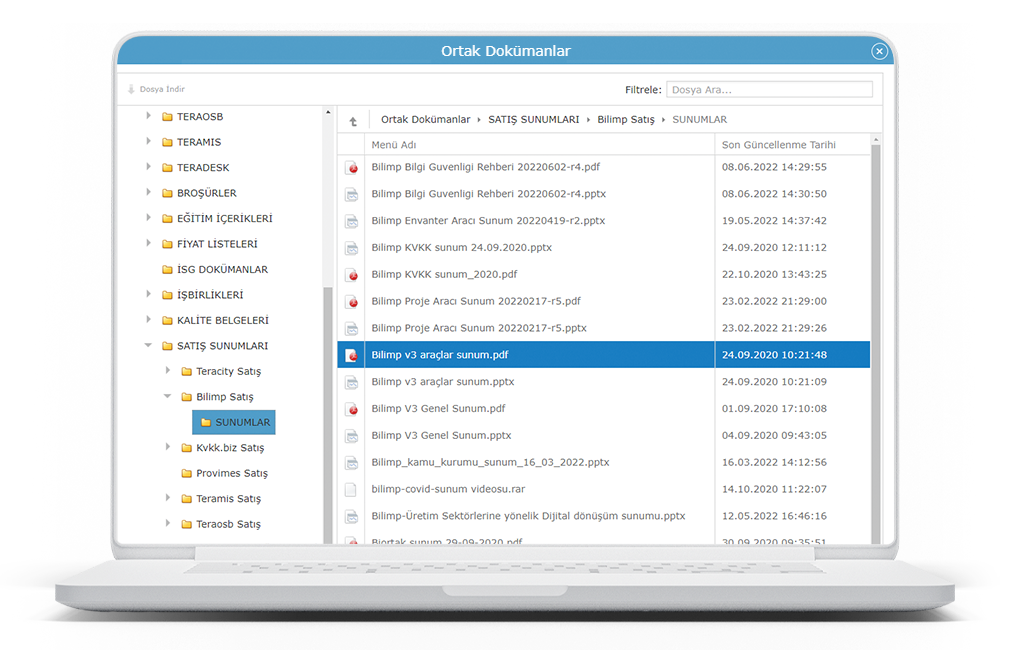The height and width of the screenshot is (650, 1012).
Task: Click the PDF icon for Bilimp Bilgi Guvenligi Rehberi 20220602-r4.pdf
Action: pos(352,168)
